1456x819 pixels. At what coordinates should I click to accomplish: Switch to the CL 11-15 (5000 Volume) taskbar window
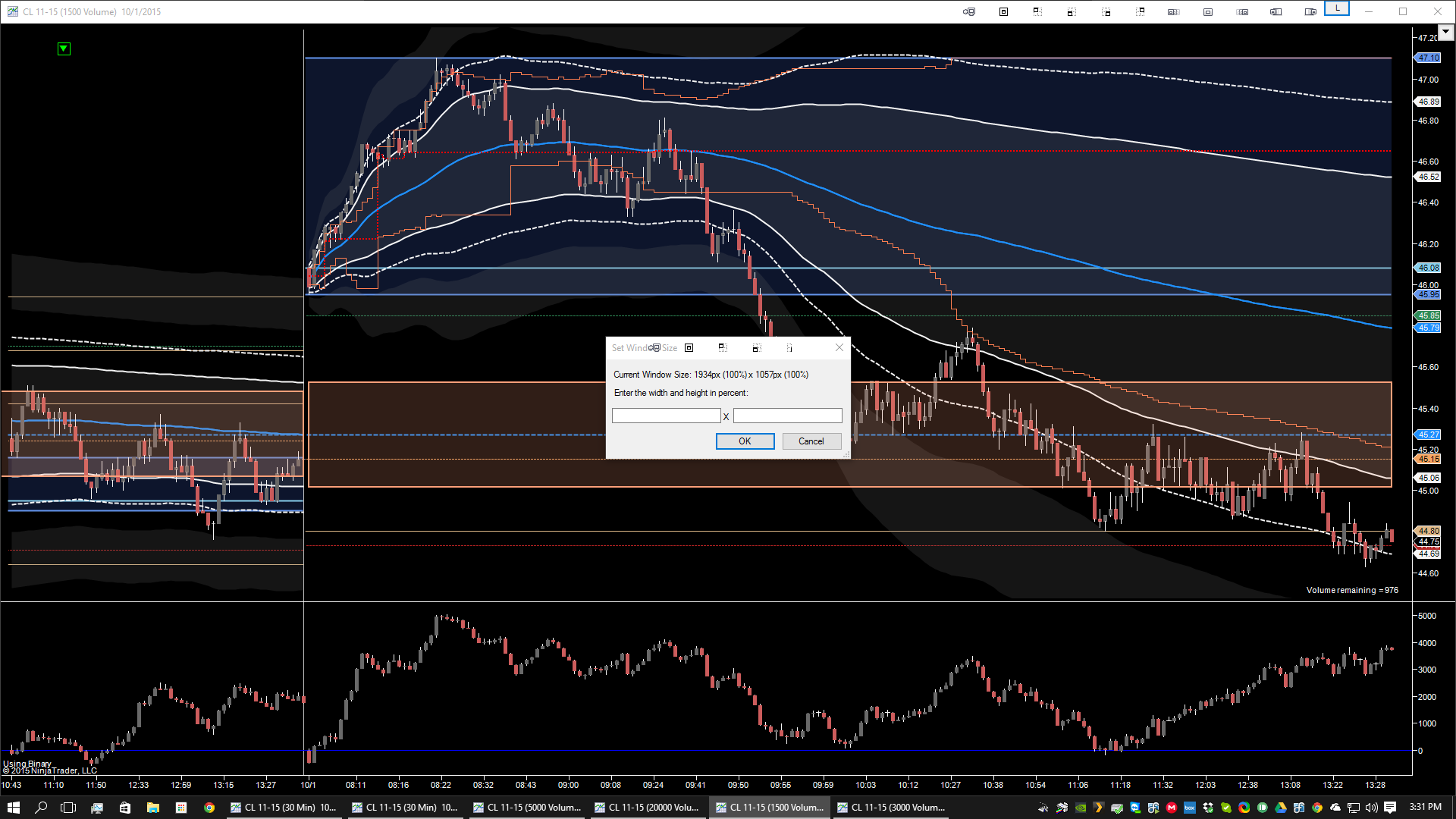tap(527, 808)
